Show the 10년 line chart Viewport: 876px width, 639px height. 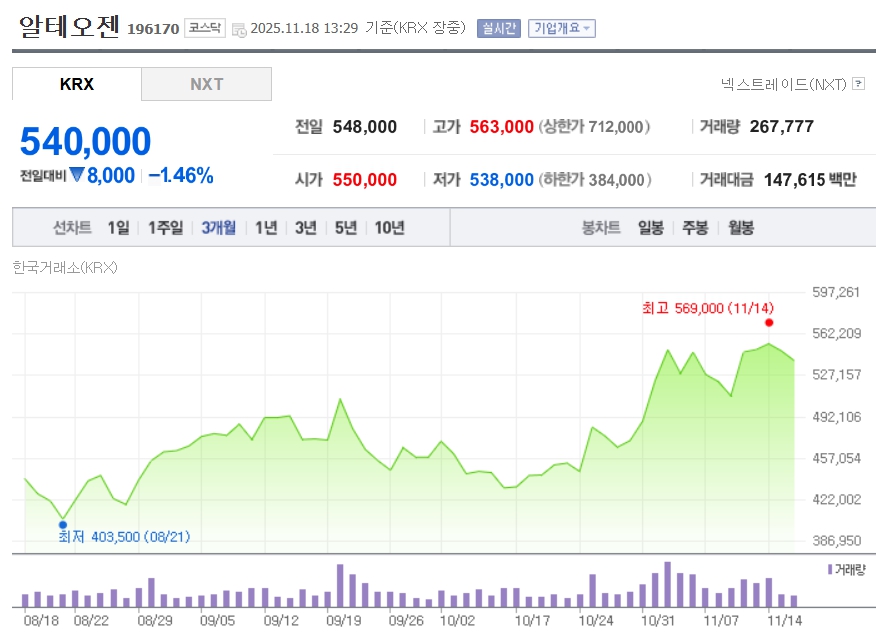pos(389,228)
